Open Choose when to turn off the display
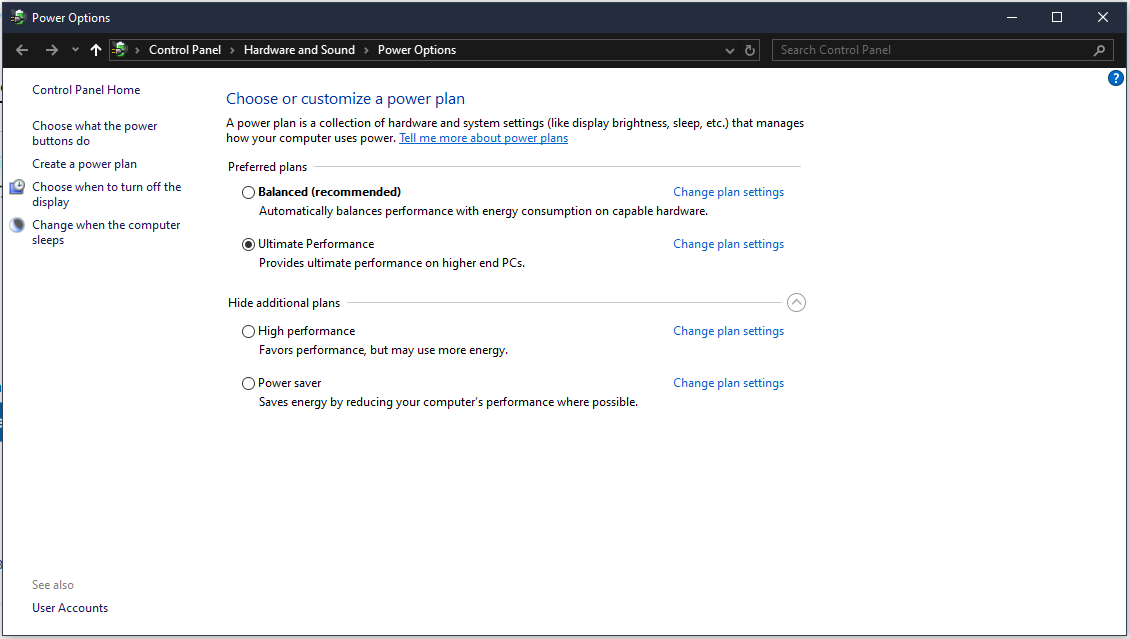Image resolution: width=1130 pixels, height=639 pixels. (x=107, y=195)
